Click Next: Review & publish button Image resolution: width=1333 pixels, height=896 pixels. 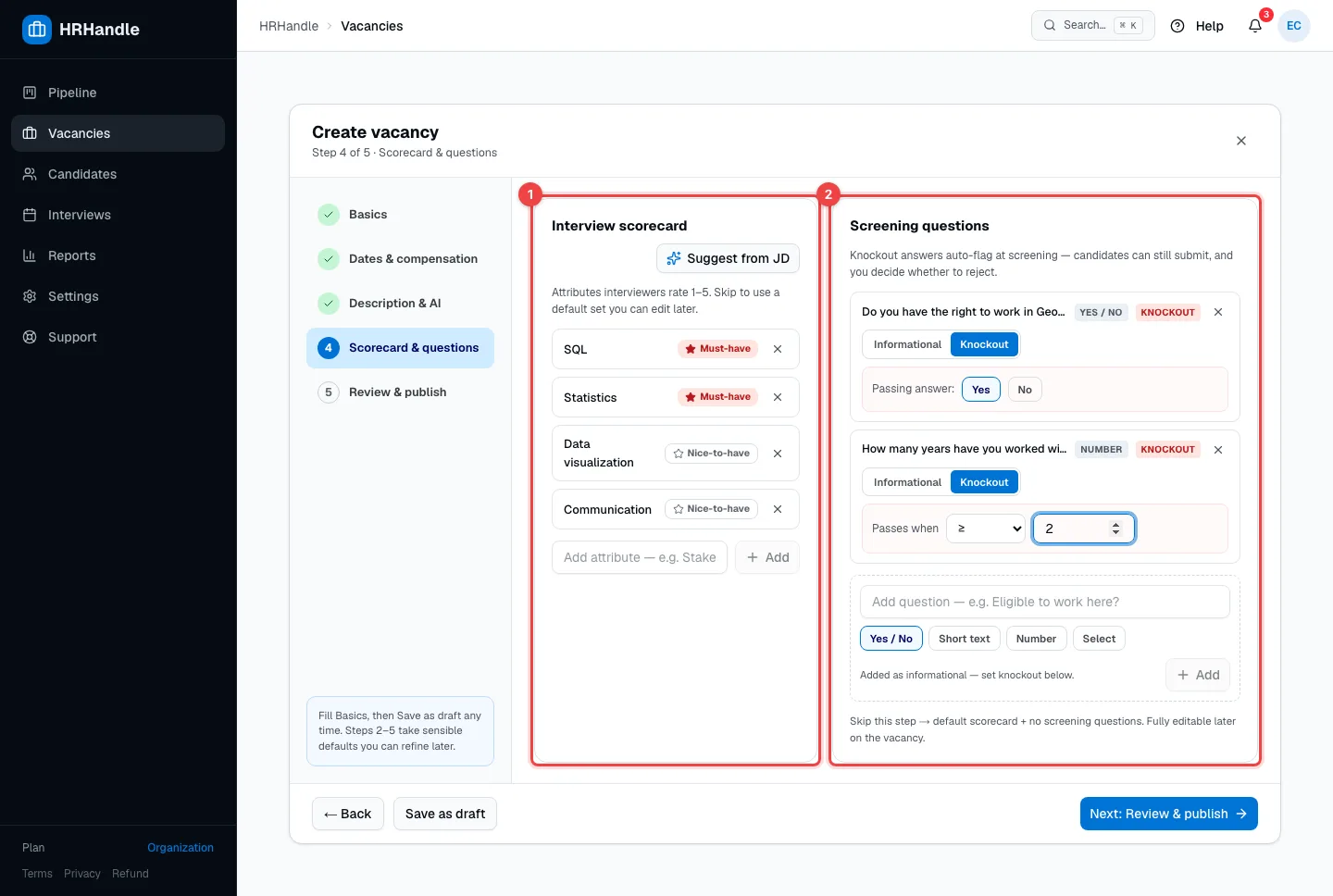(1168, 814)
